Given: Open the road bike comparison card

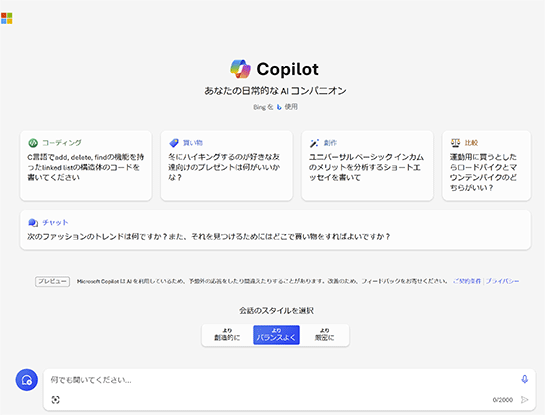Looking at the screenshot, I should coord(486,165).
